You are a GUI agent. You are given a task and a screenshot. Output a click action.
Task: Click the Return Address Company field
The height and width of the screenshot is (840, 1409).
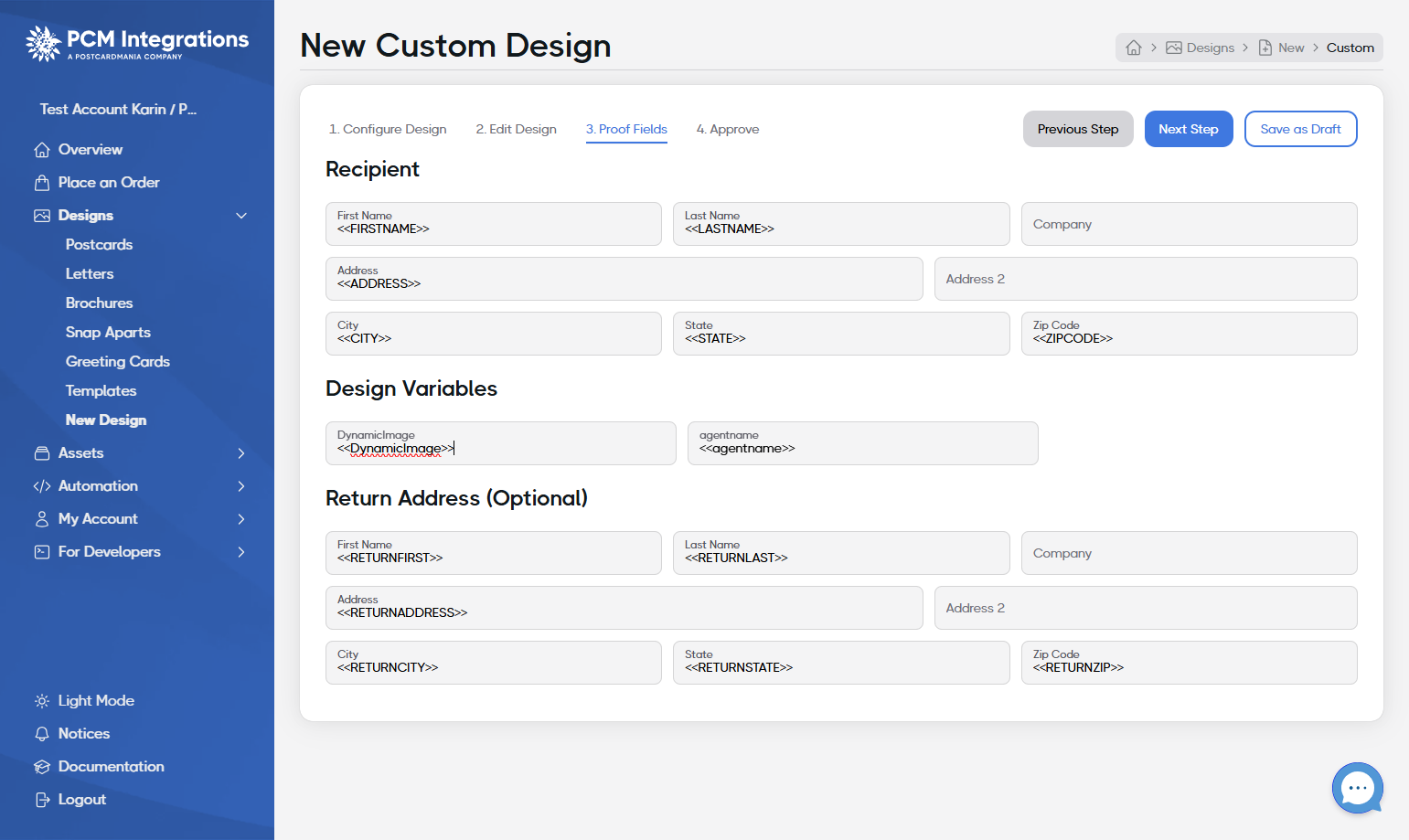1189,553
